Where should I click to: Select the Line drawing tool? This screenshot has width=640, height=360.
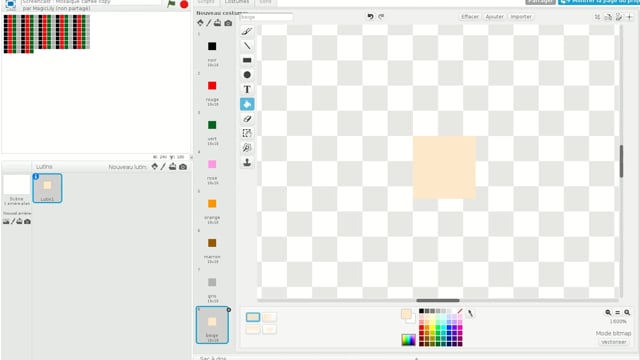coord(247,46)
